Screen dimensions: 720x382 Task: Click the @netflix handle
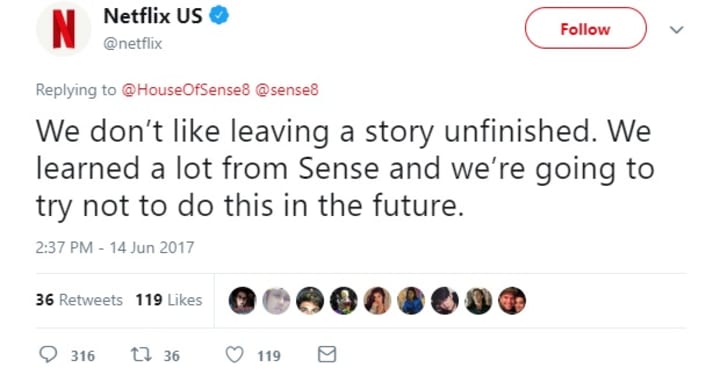click(x=133, y=44)
